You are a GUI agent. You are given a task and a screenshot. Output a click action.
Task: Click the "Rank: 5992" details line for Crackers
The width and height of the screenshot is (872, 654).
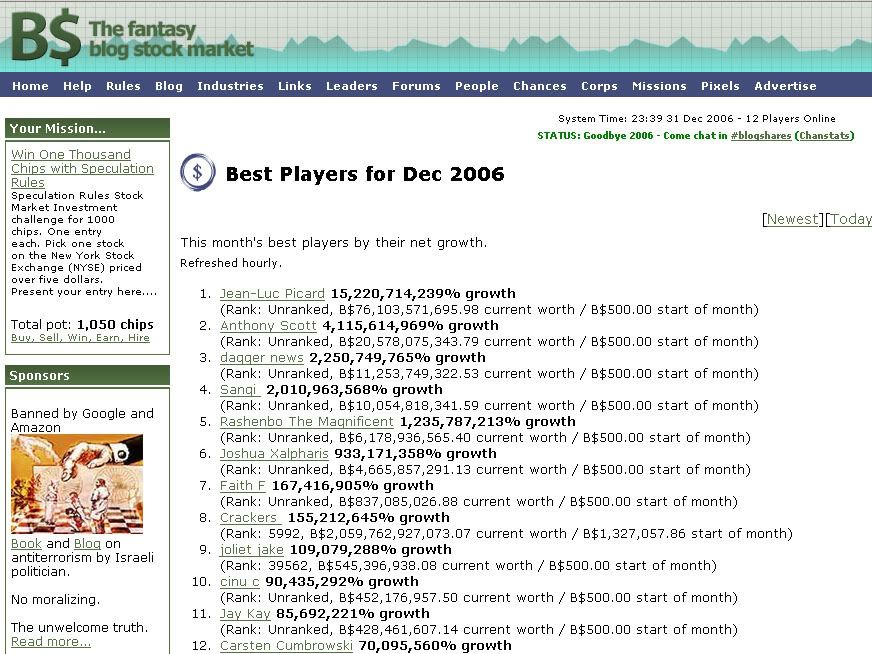coord(506,534)
